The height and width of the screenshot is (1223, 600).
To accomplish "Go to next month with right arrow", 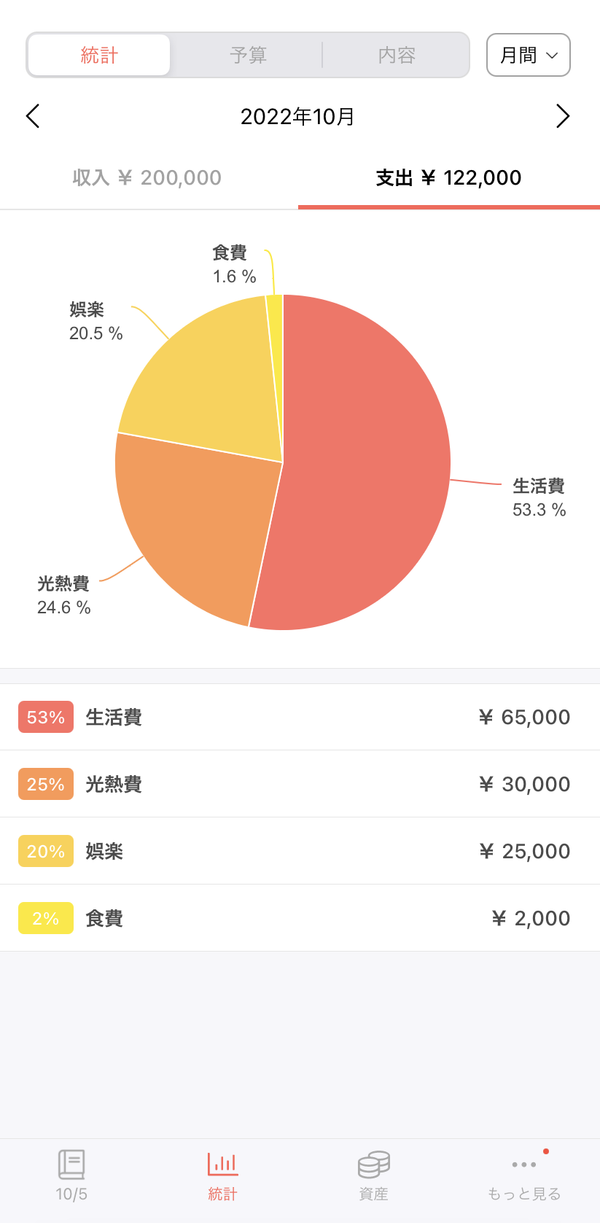I will click(x=563, y=116).
